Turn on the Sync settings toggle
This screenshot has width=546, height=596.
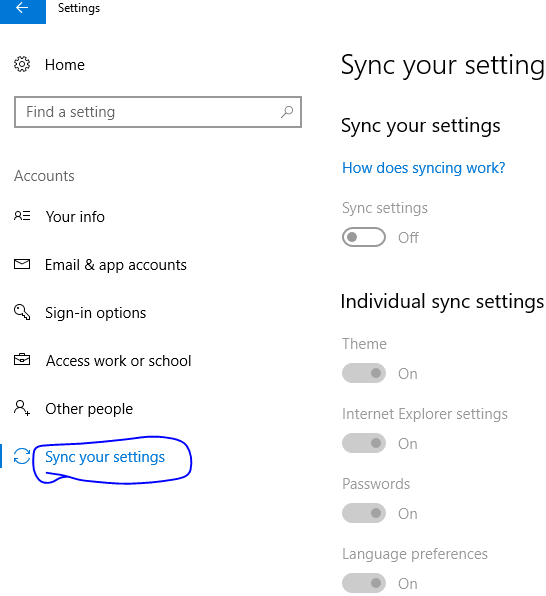click(364, 237)
